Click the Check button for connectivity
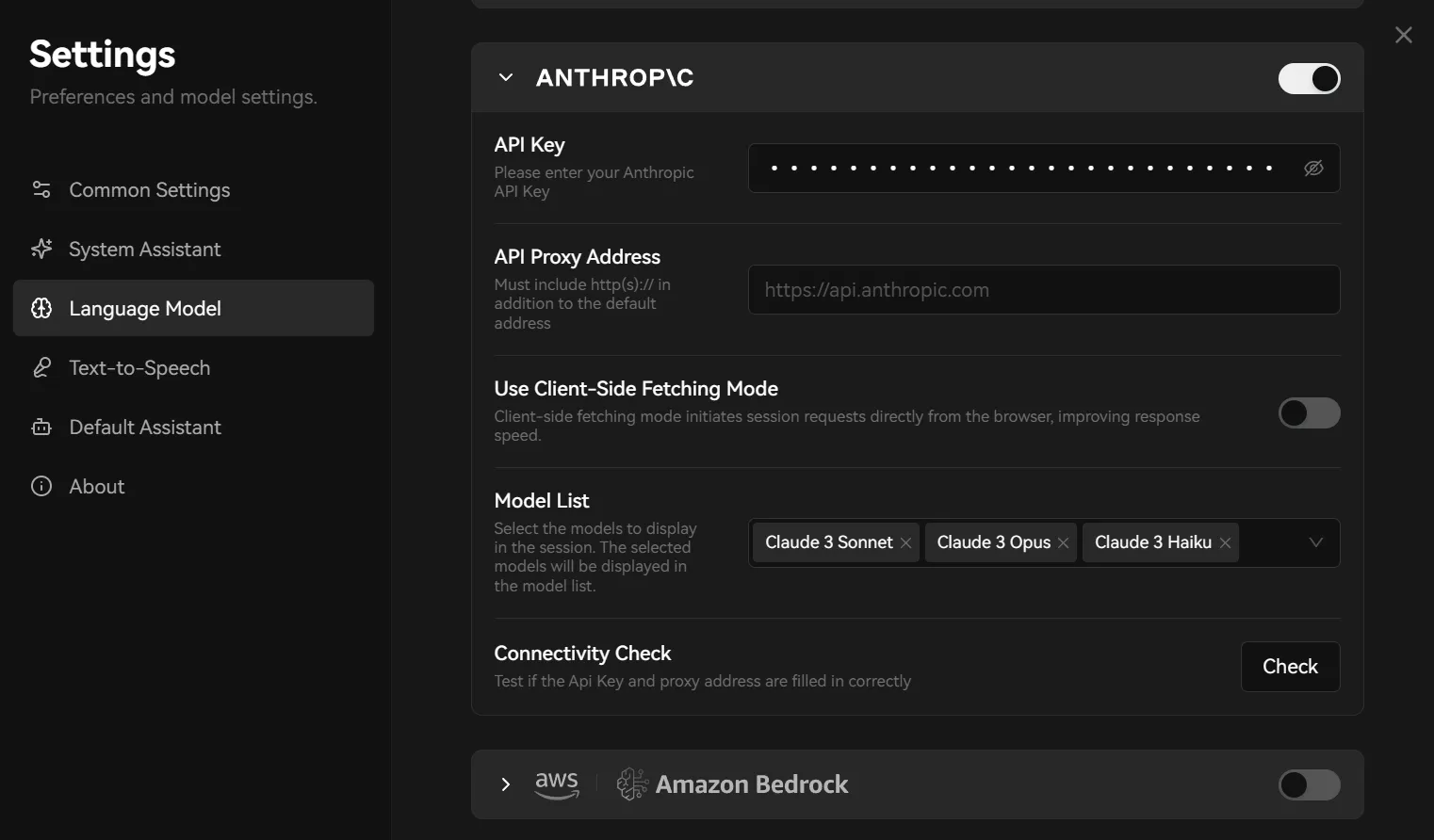 pyautogui.click(x=1290, y=666)
